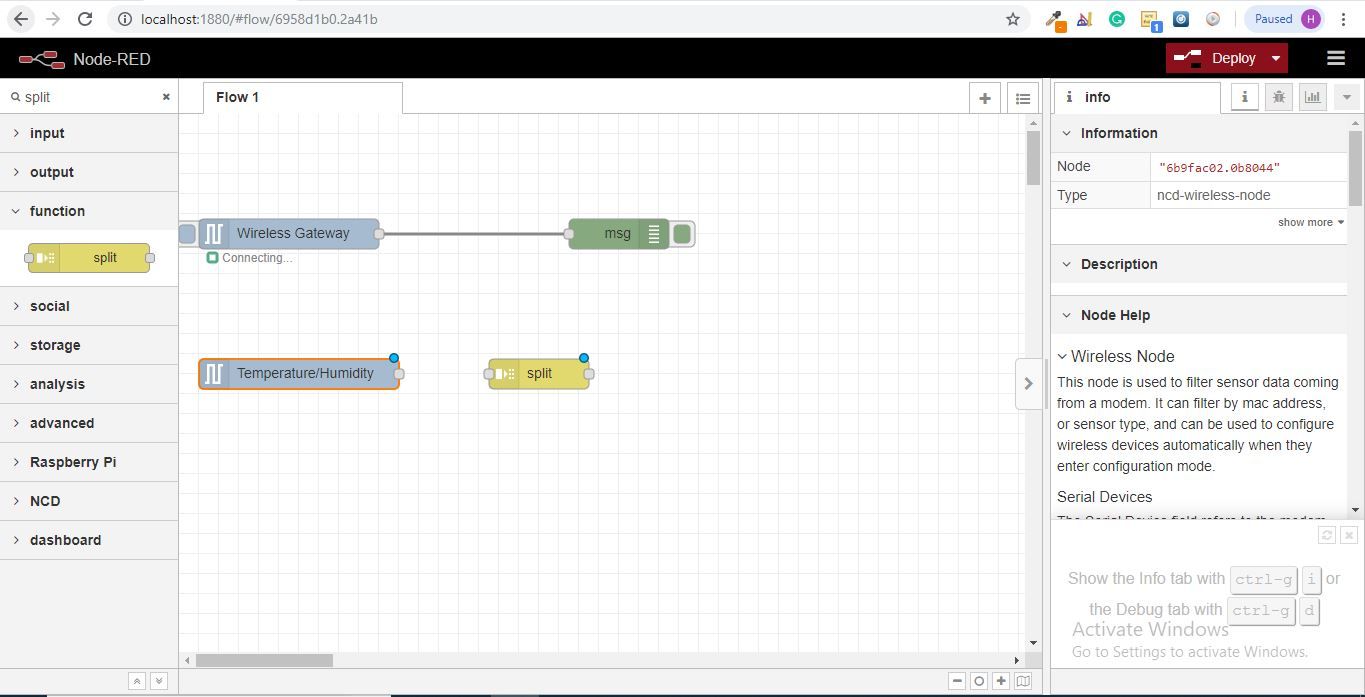The width and height of the screenshot is (1365, 697).
Task: Collapse the sidebar with arrow handle
Action: point(1028,383)
